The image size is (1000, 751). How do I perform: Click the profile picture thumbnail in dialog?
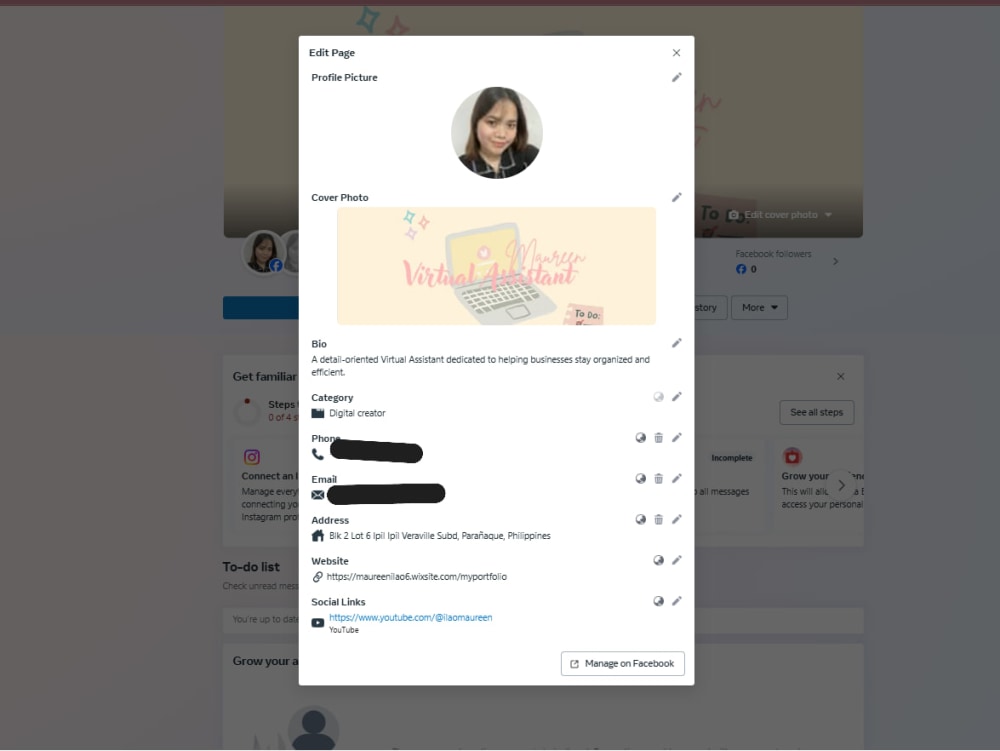coord(497,133)
